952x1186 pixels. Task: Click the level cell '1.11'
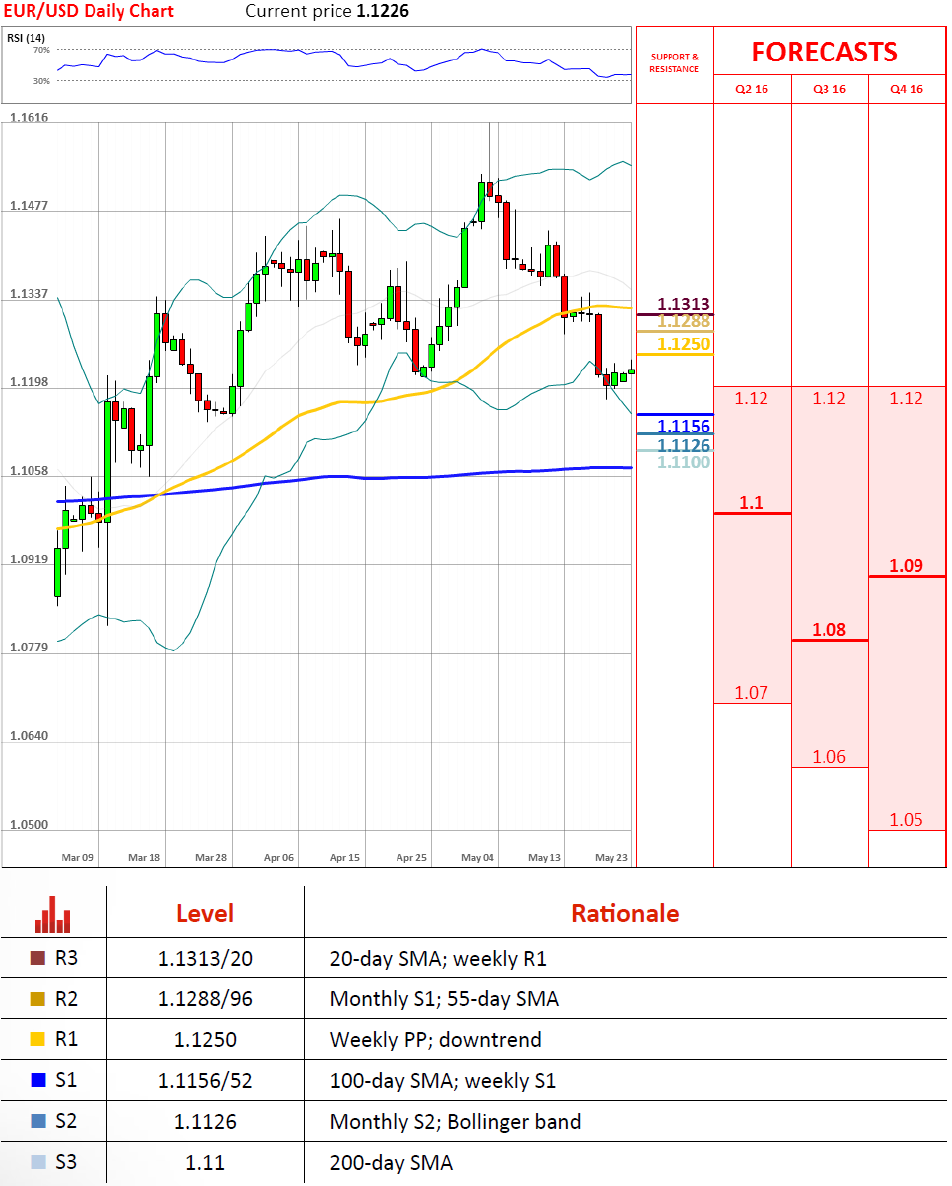(x=205, y=1163)
